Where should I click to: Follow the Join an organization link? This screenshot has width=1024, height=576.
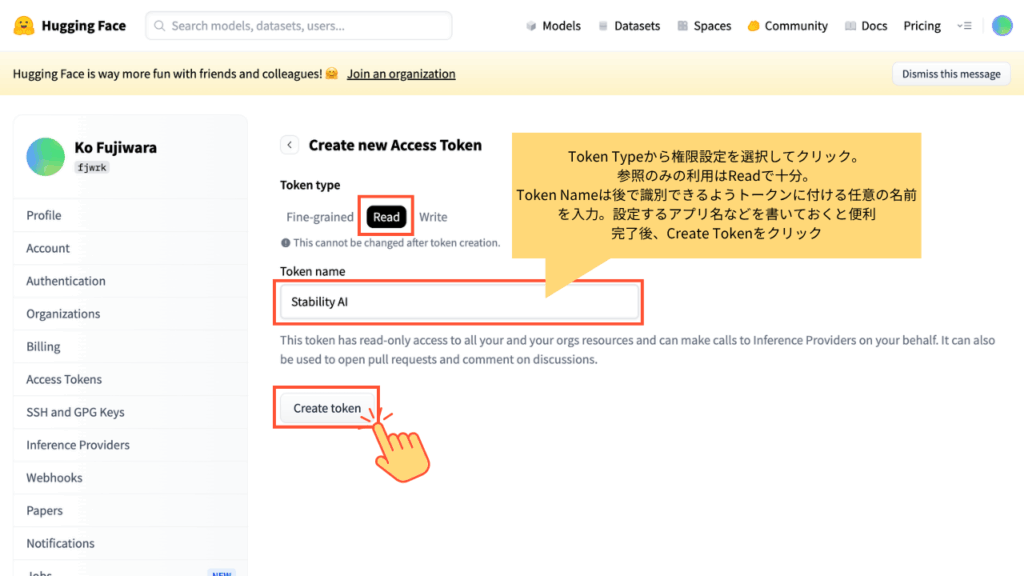(x=401, y=74)
